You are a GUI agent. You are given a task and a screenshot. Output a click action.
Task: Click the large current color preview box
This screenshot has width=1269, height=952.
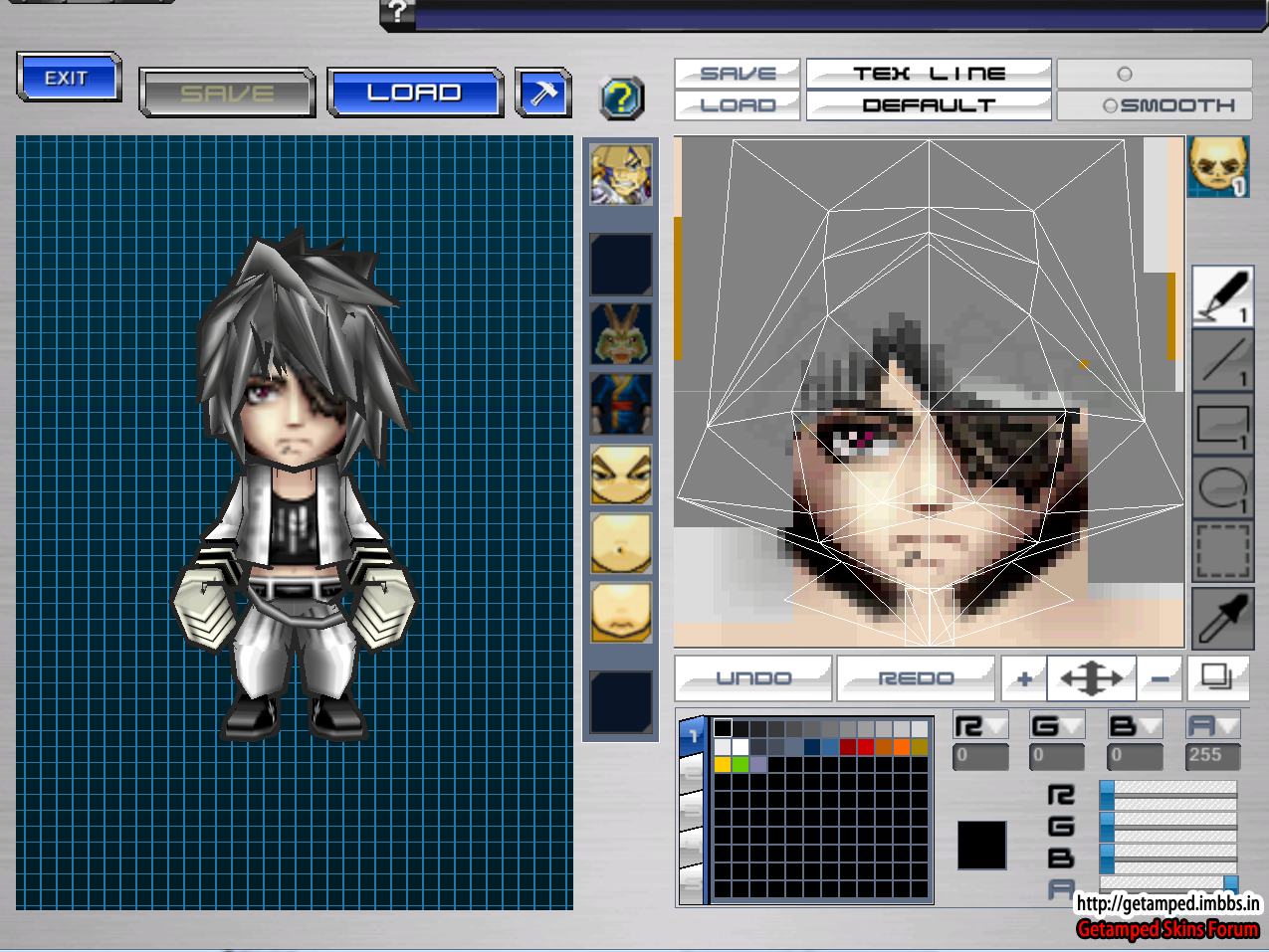pyautogui.click(x=981, y=846)
